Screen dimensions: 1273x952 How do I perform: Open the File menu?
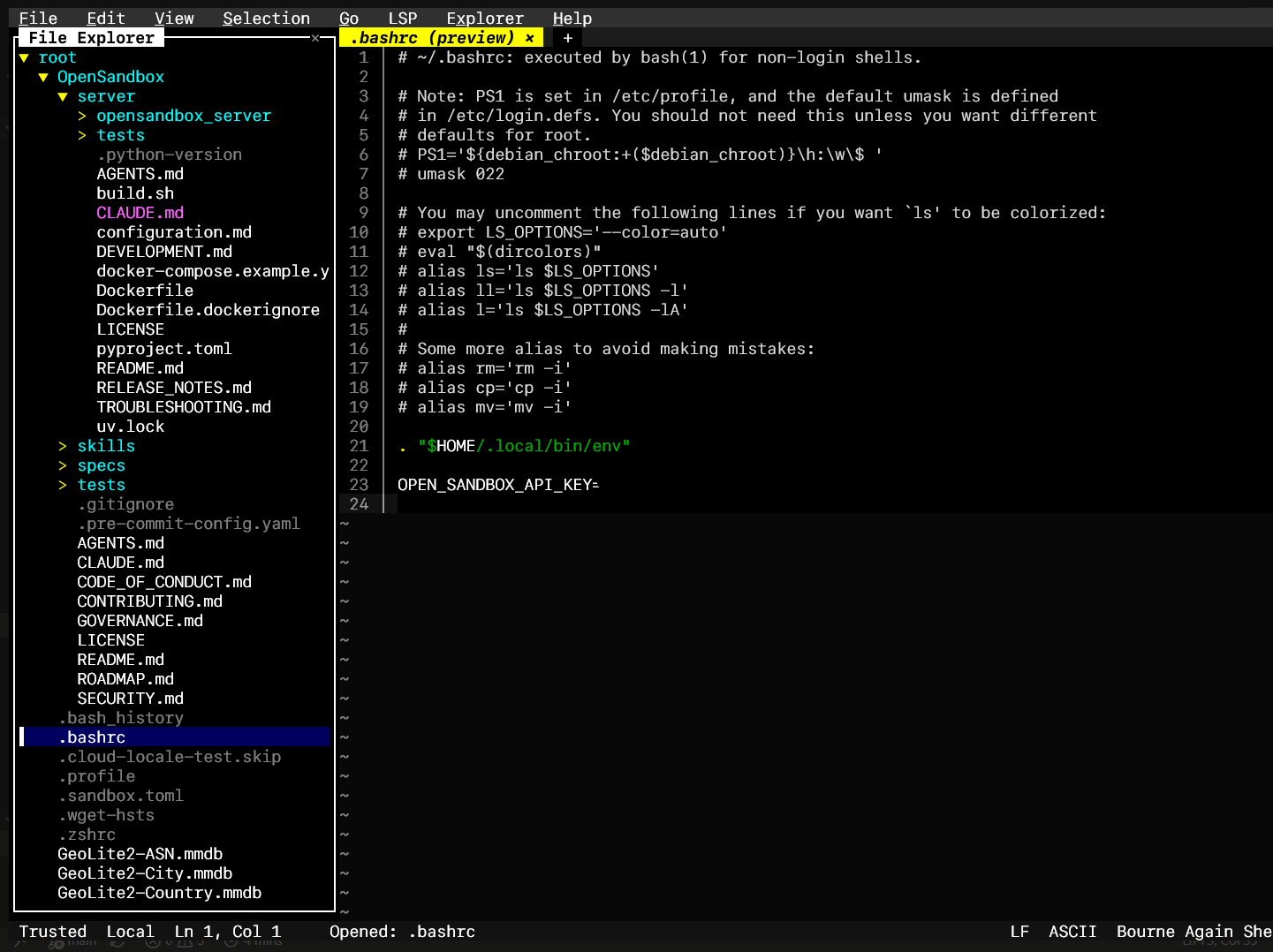38,19
